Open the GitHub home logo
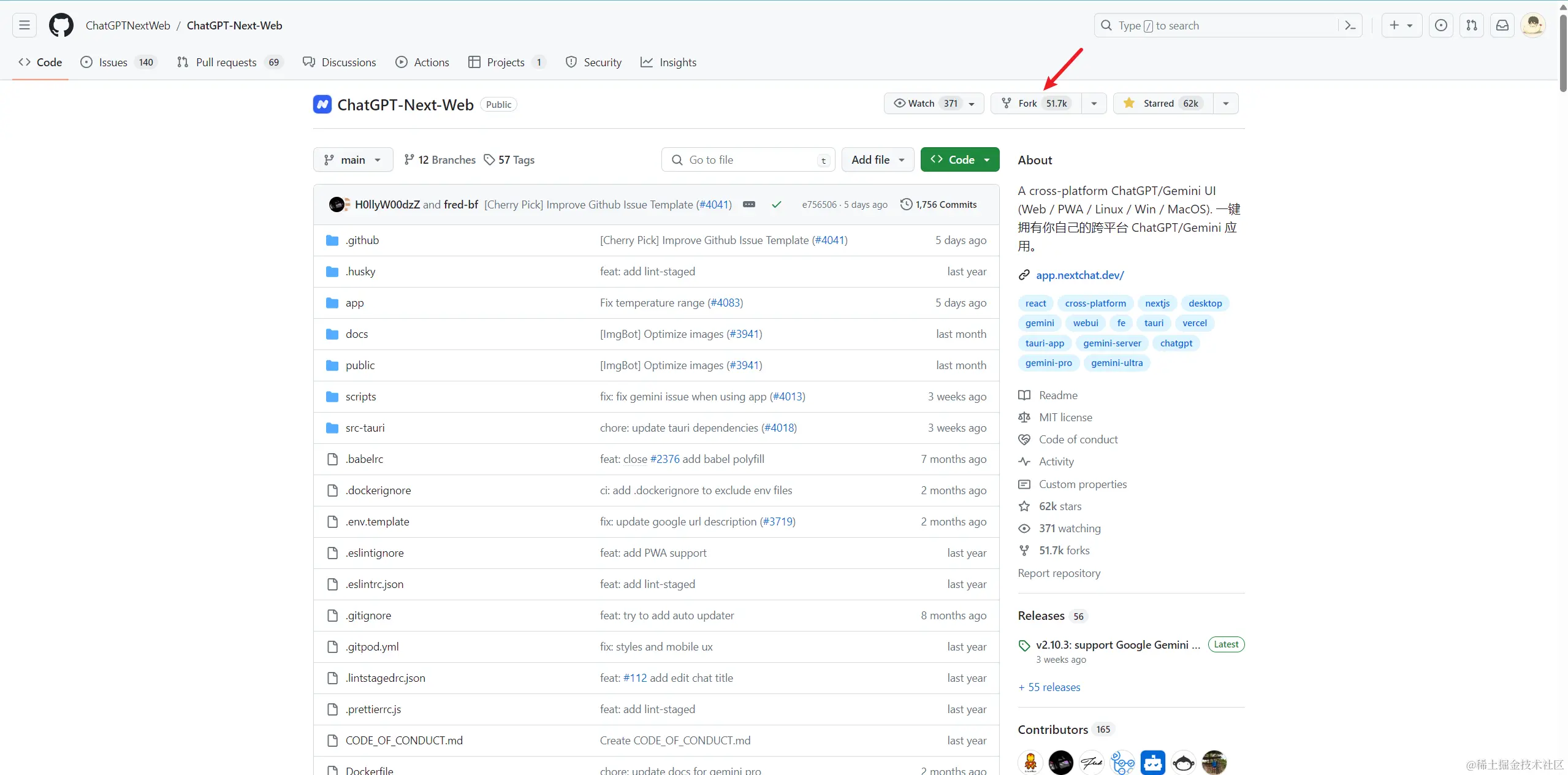This screenshot has width=1568, height=775. click(61, 25)
